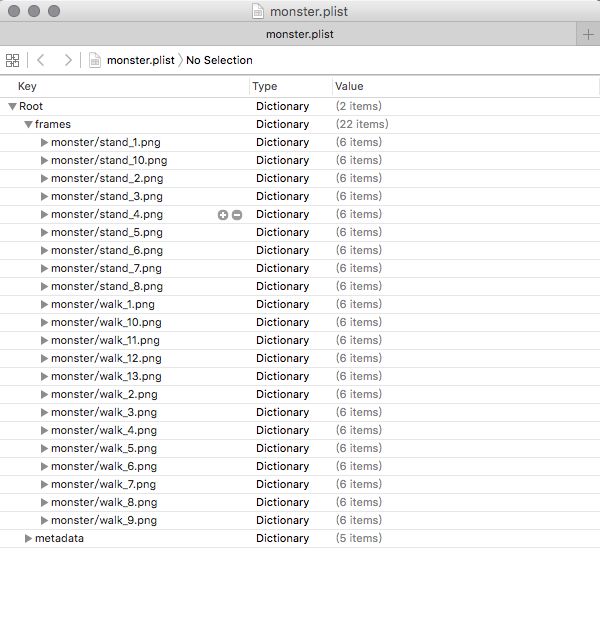Screen dimensions: 600x627
Task: Select the monster/walk_8.png key
Action: (x=104, y=503)
